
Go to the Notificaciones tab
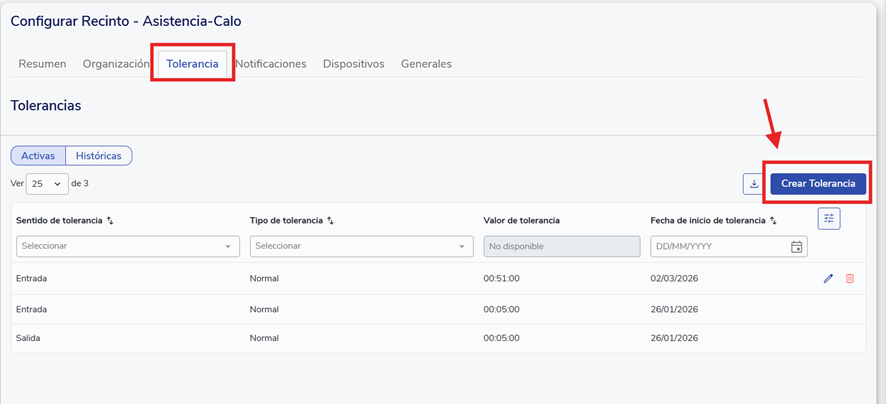click(x=270, y=64)
